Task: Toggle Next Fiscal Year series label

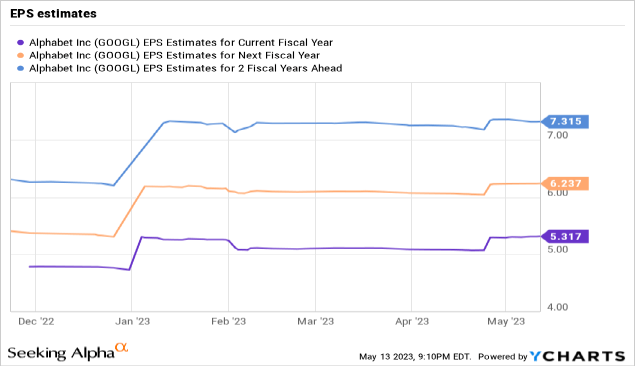Action: tap(174, 55)
